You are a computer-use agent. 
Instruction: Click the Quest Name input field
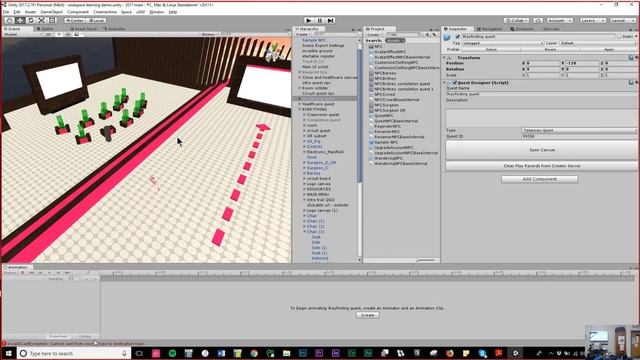coord(542,94)
